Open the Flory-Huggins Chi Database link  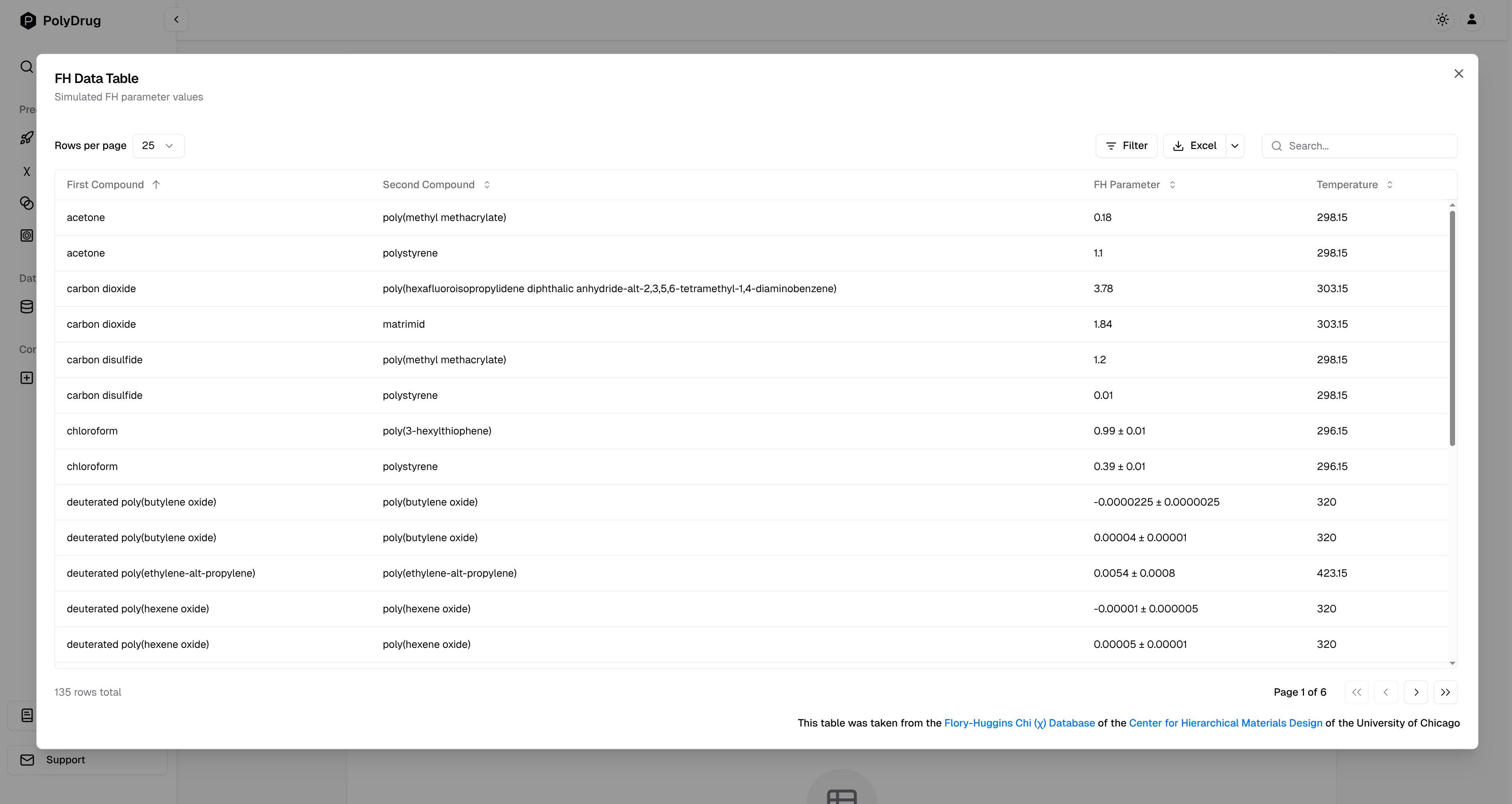(1019, 723)
